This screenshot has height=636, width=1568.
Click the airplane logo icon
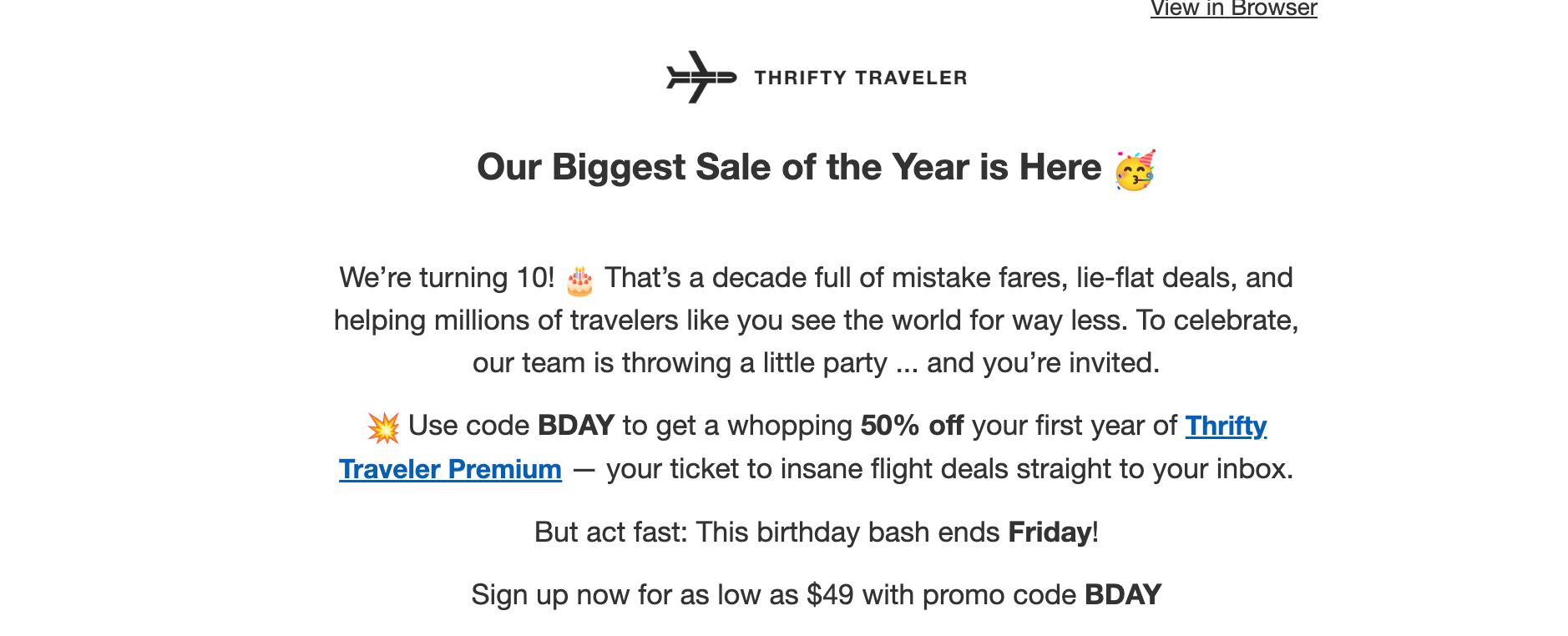tap(701, 78)
